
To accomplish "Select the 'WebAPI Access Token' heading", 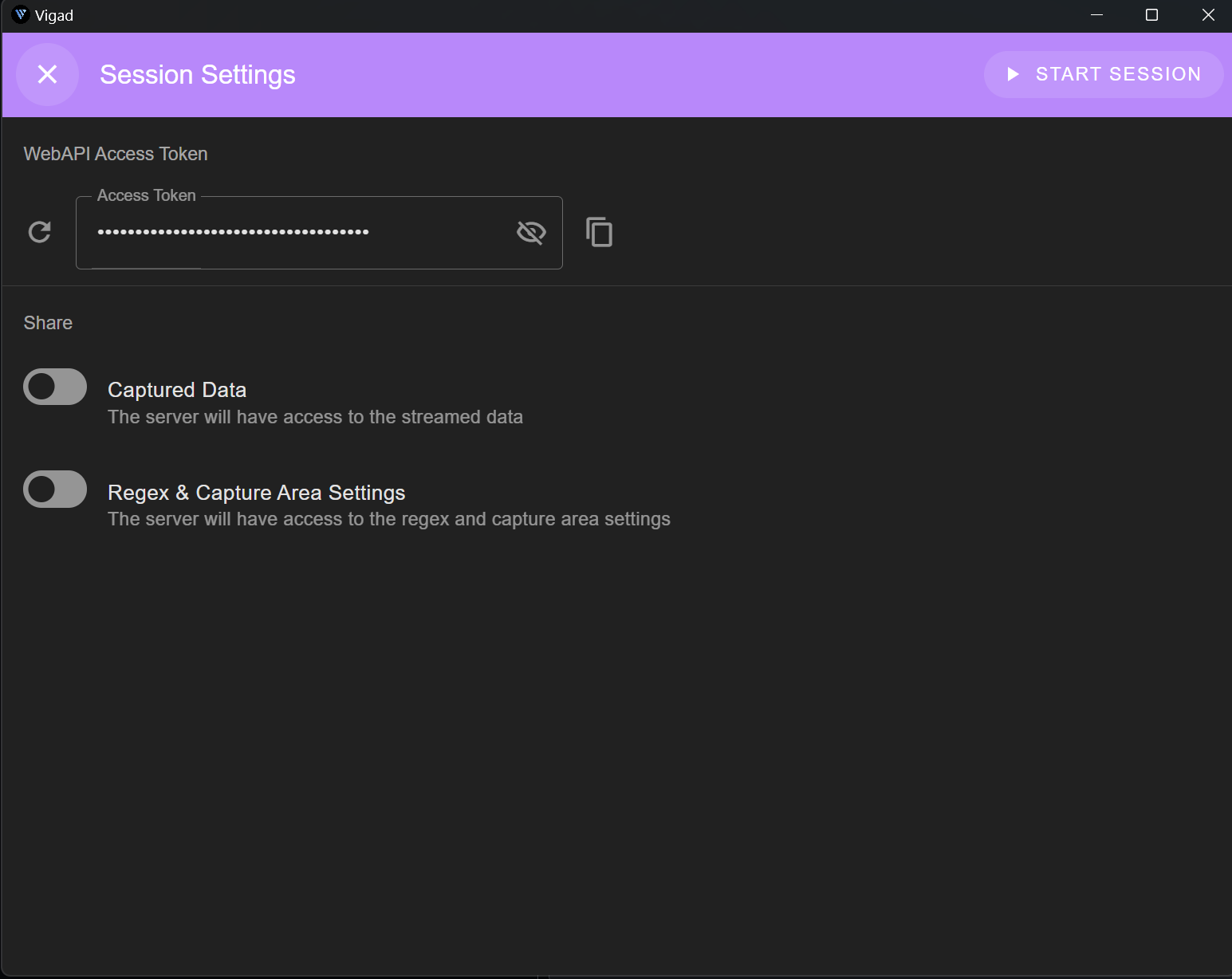I will [x=116, y=154].
